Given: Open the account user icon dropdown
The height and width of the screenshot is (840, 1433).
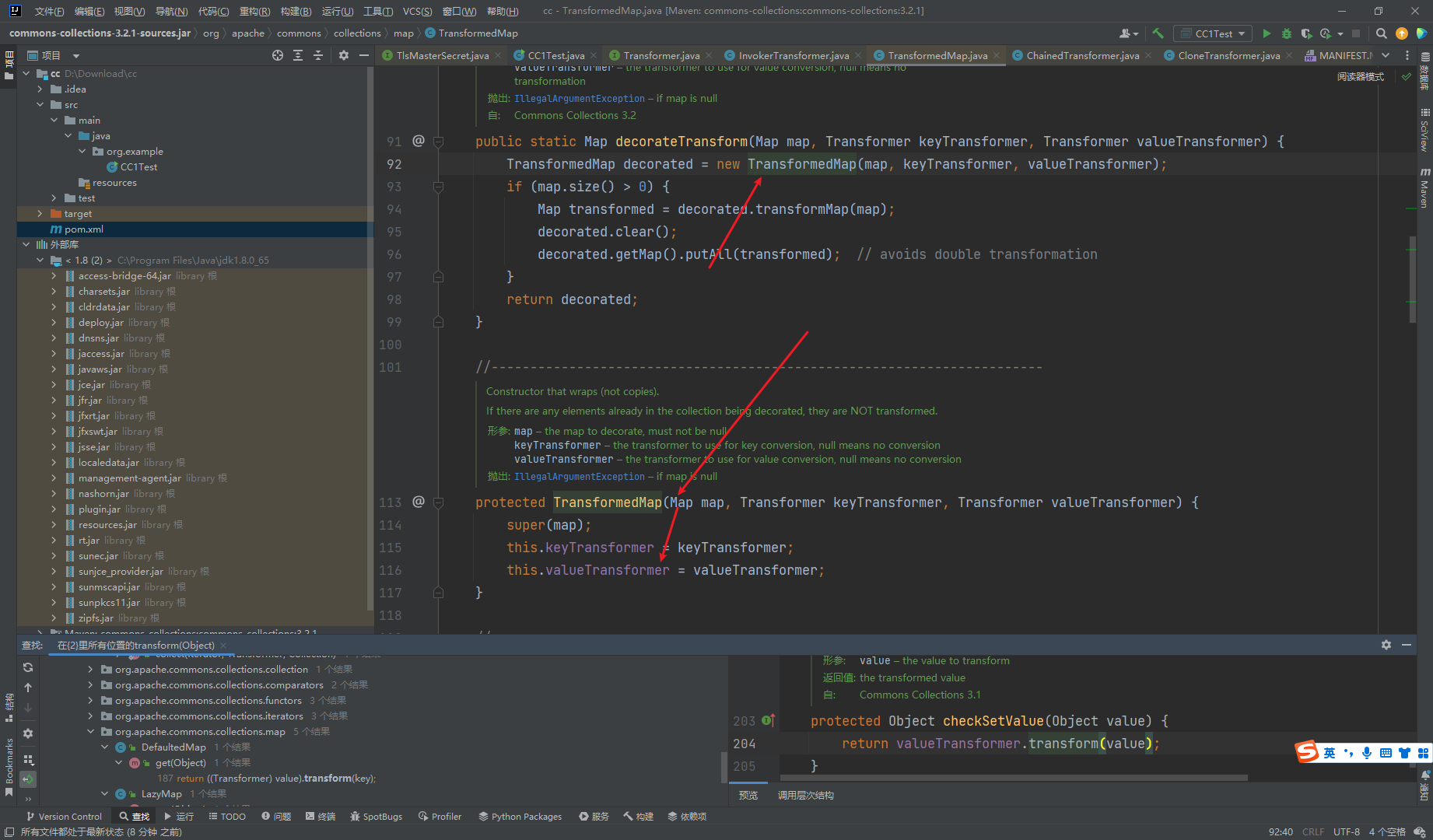Looking at the screenshot, I should coord(1129,33).
